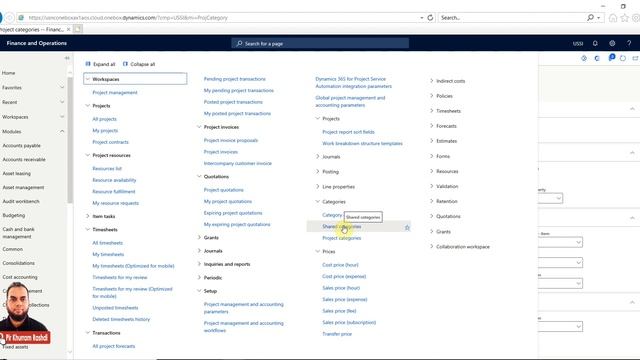Open Accounts receivable module
640x360 pixels.
pos(24,160)
